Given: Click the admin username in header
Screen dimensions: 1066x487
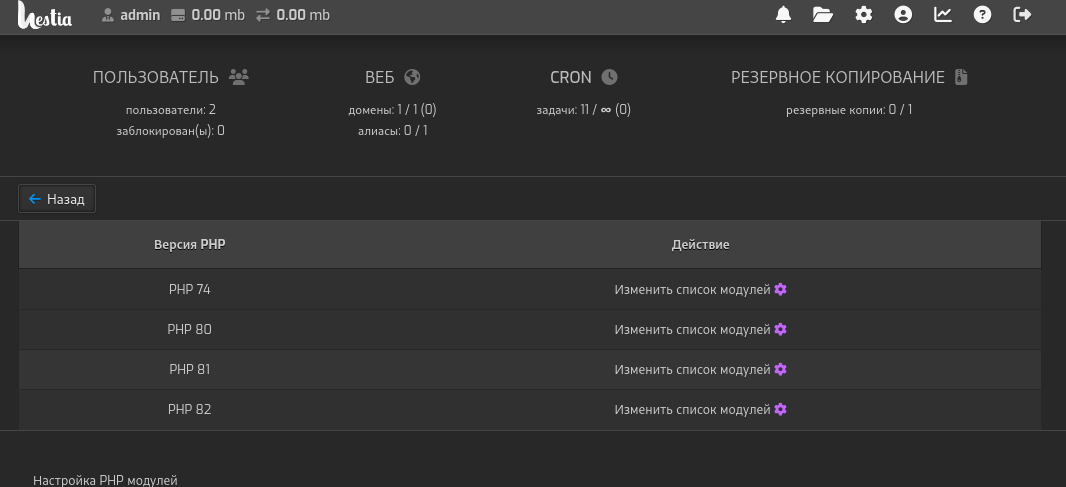Looking at the screenshot, I should 140,15.
